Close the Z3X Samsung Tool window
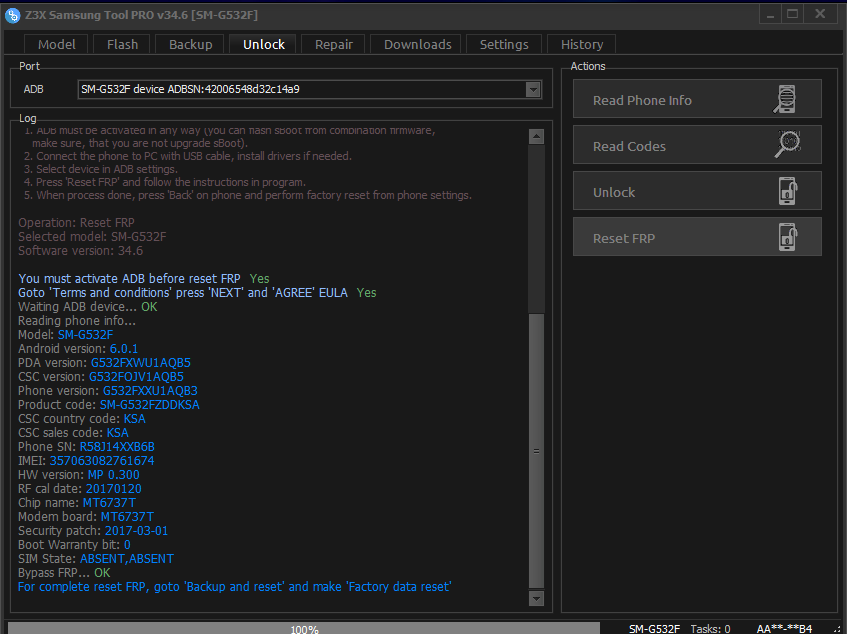This screenshot has width=847, height=634. pos(820,15)
